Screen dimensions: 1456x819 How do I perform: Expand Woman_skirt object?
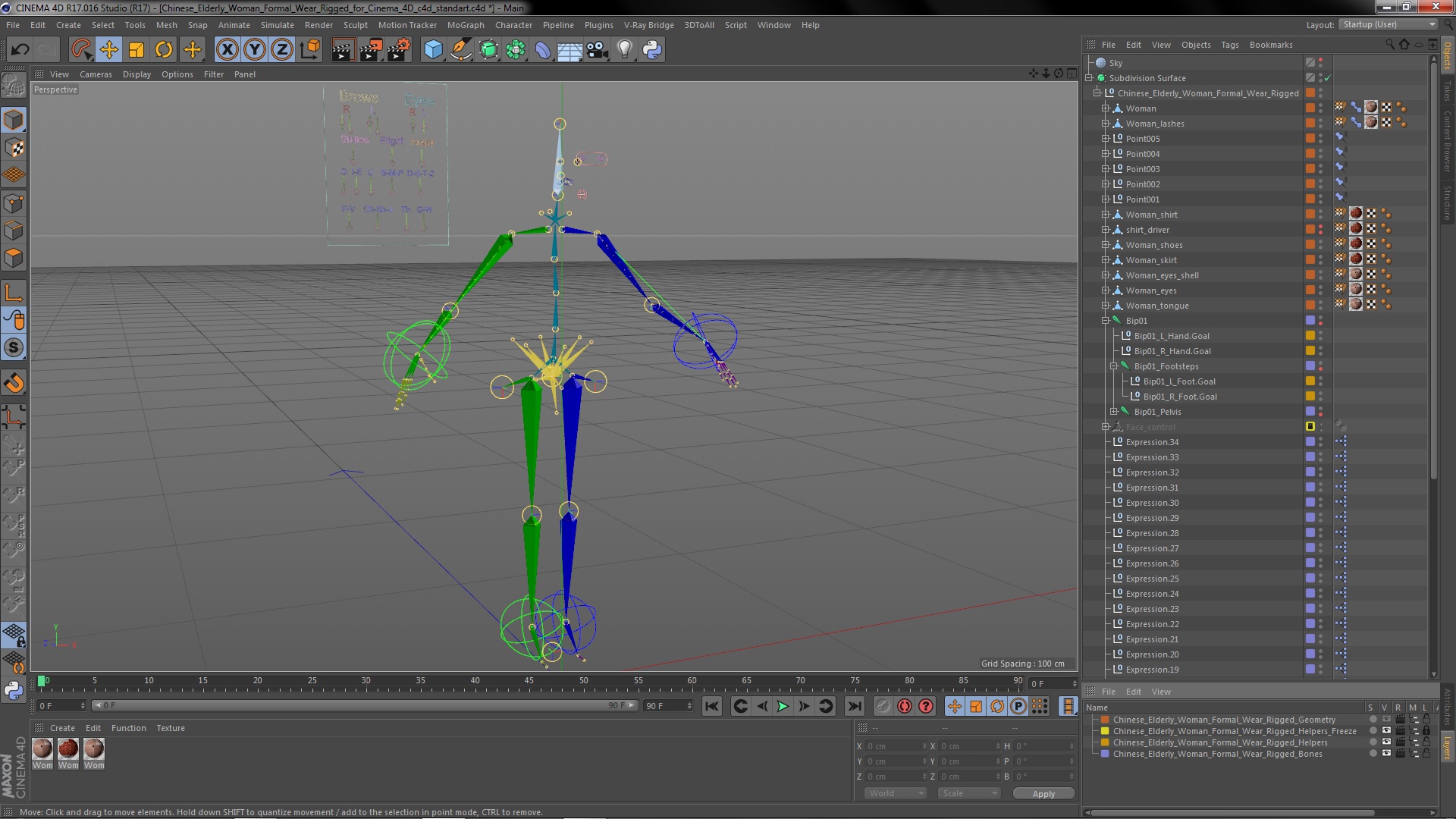(1106, 260)
